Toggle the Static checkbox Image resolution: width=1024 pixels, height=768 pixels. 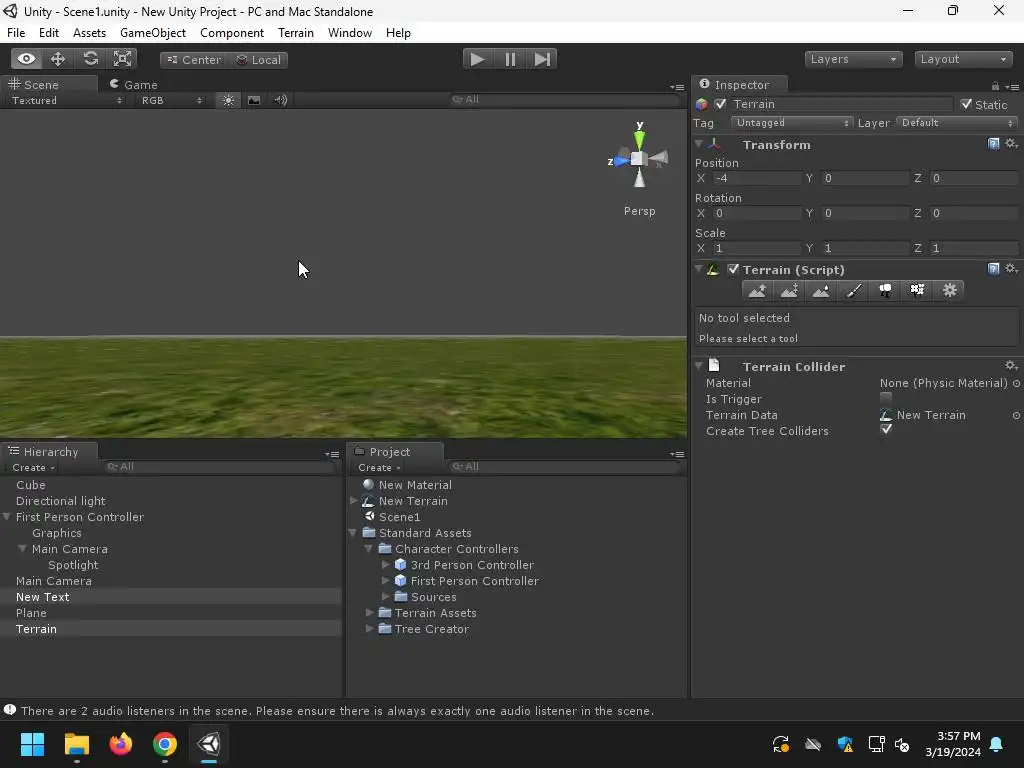pos(967,104)
